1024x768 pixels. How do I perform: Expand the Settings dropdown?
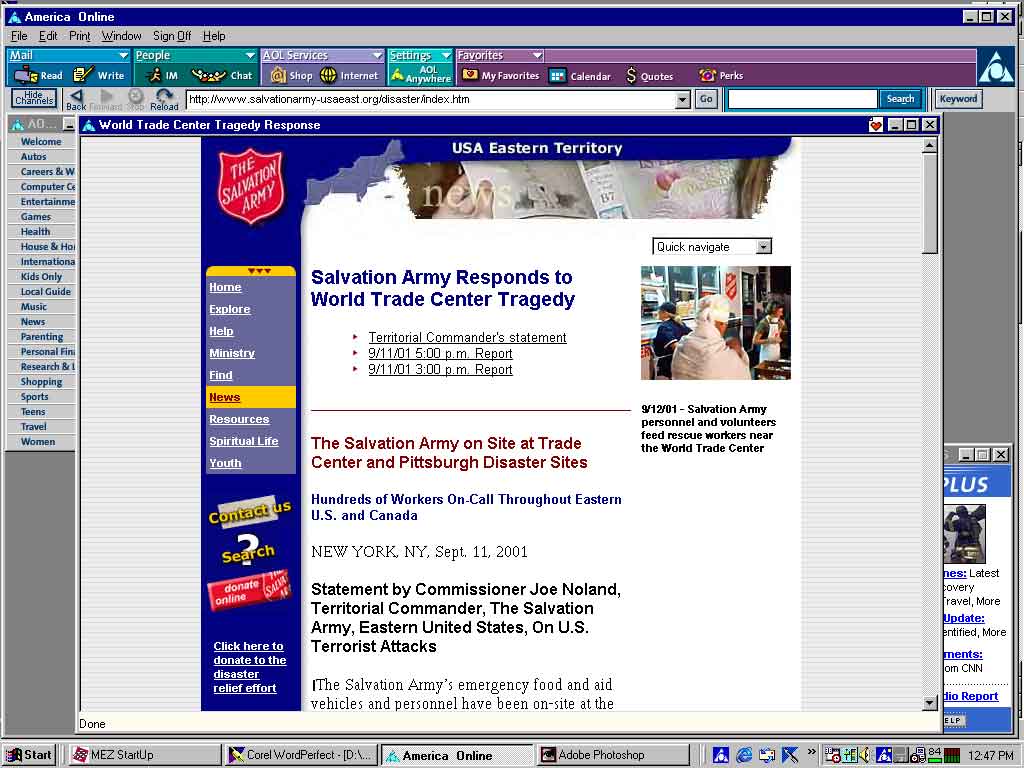[x=445, y=56]
